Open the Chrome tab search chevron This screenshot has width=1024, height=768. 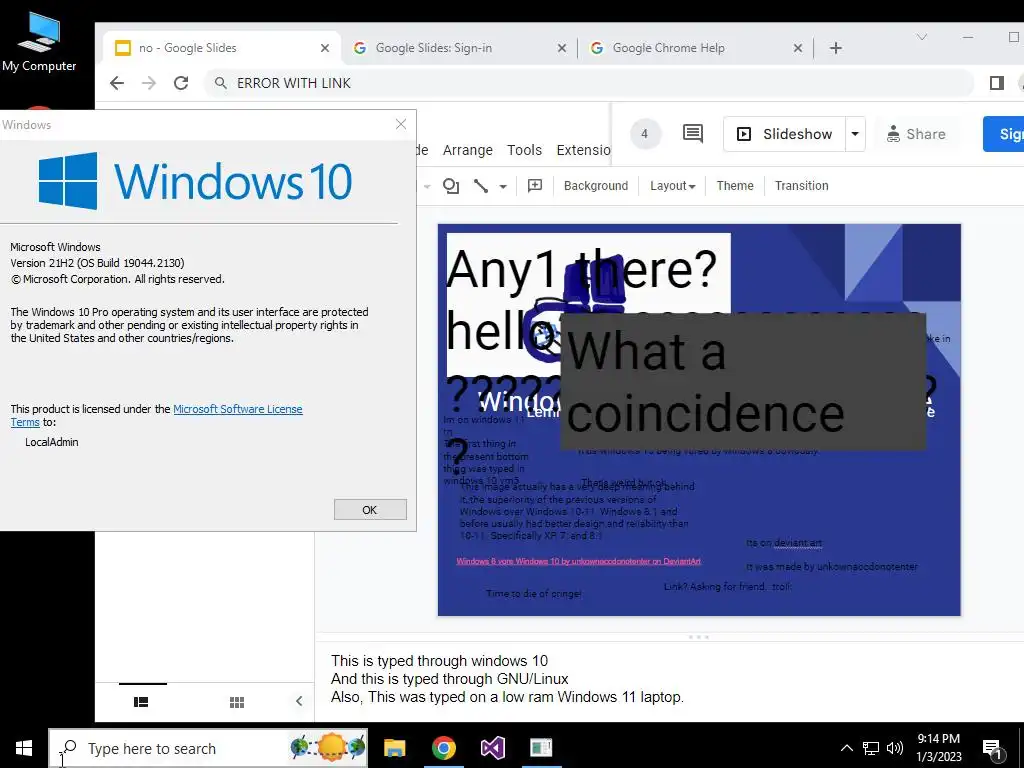(x=921, y=37)
